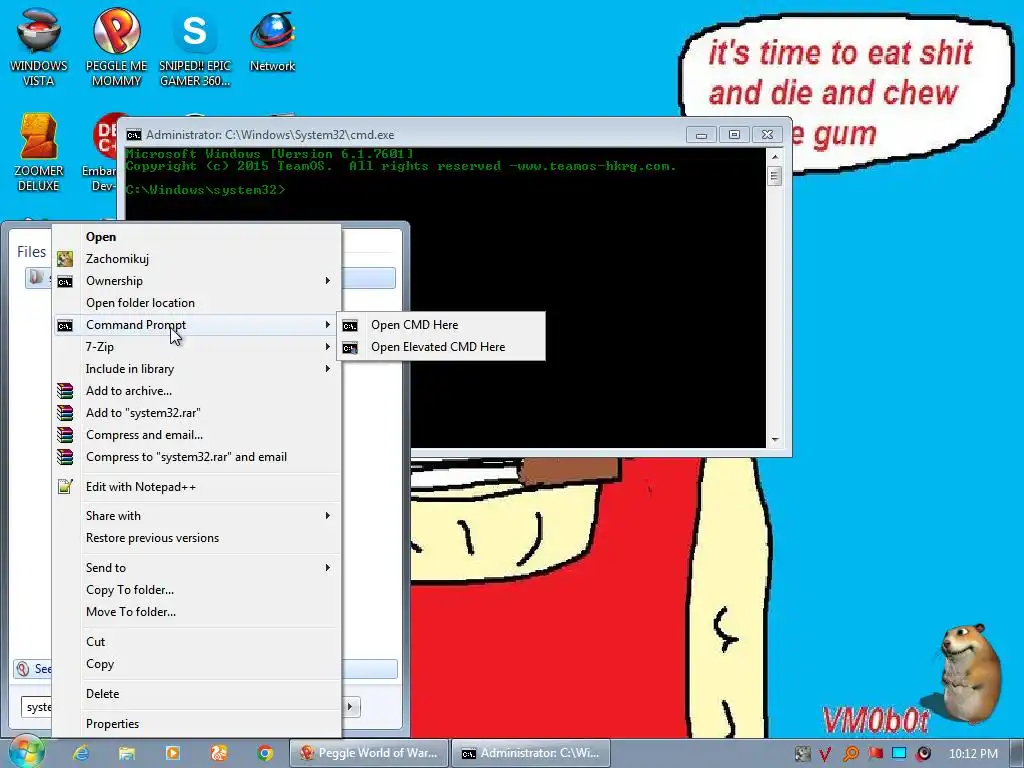Open Windows Media Player from taskbar
This screenshot has height=768, width=1024.
coord(173,753)
